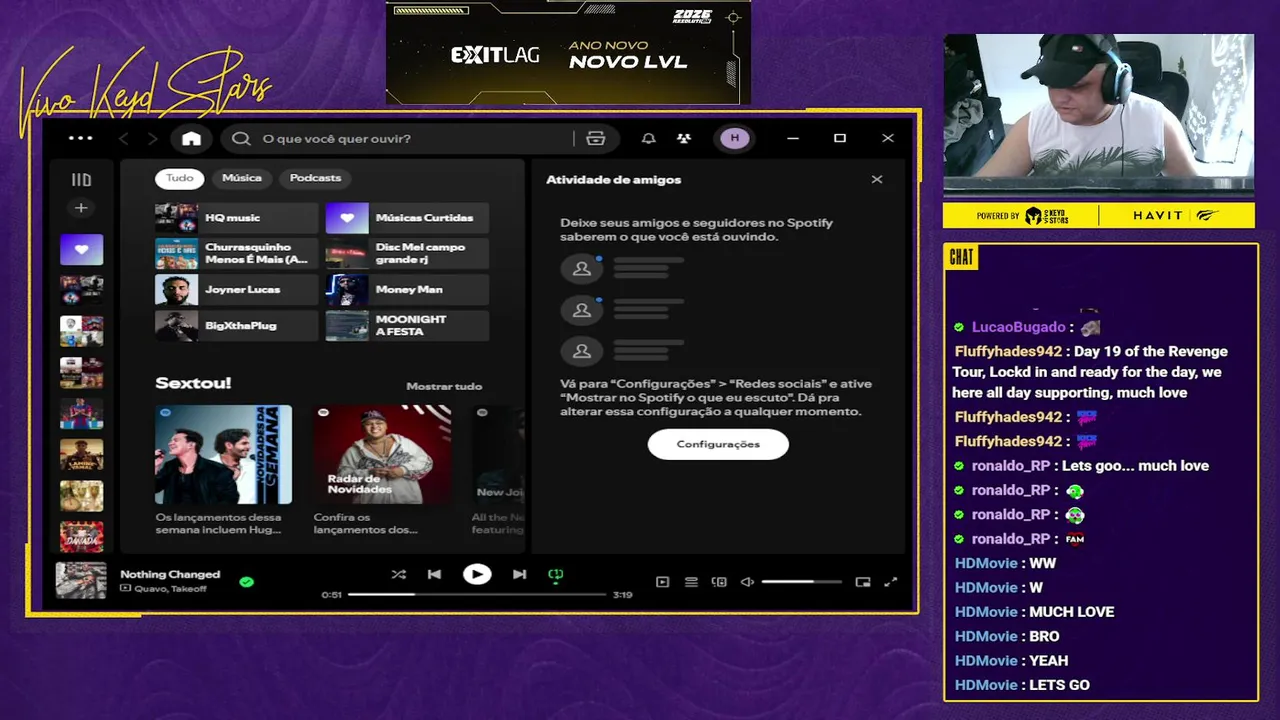Open the three-dots menu in Spotify's top bar
This screenshot has height=720, width=1280.
(x=80, y=138)
